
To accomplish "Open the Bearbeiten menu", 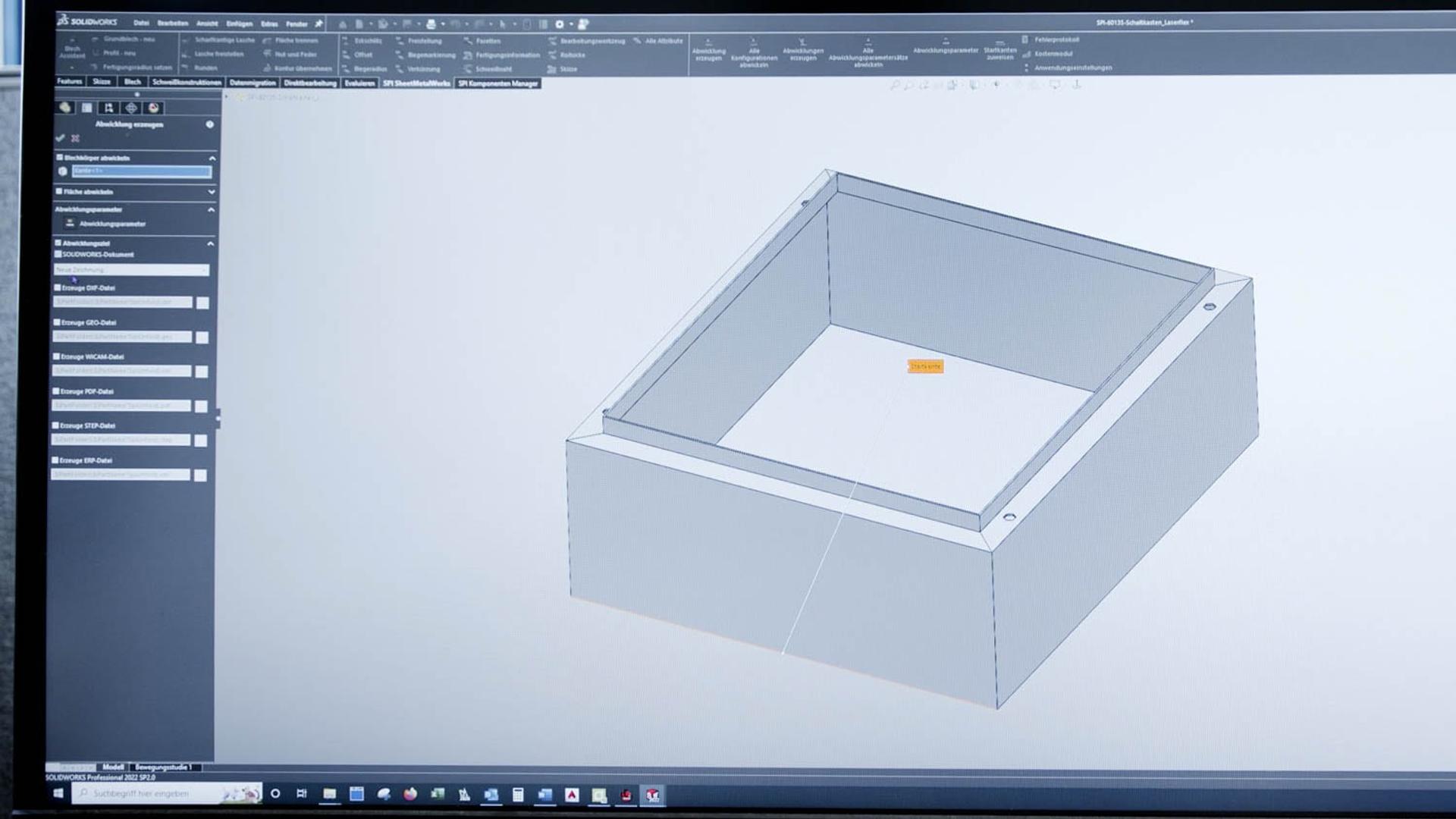I will (173, 24).
